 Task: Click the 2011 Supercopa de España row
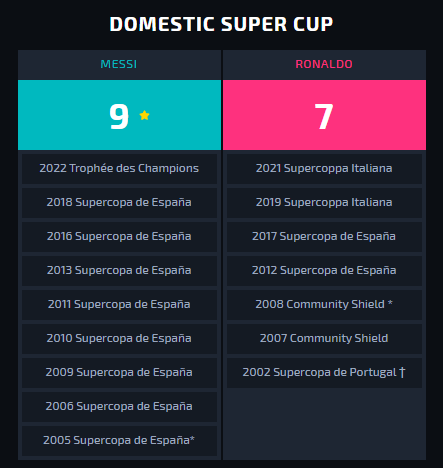(119, 305)
